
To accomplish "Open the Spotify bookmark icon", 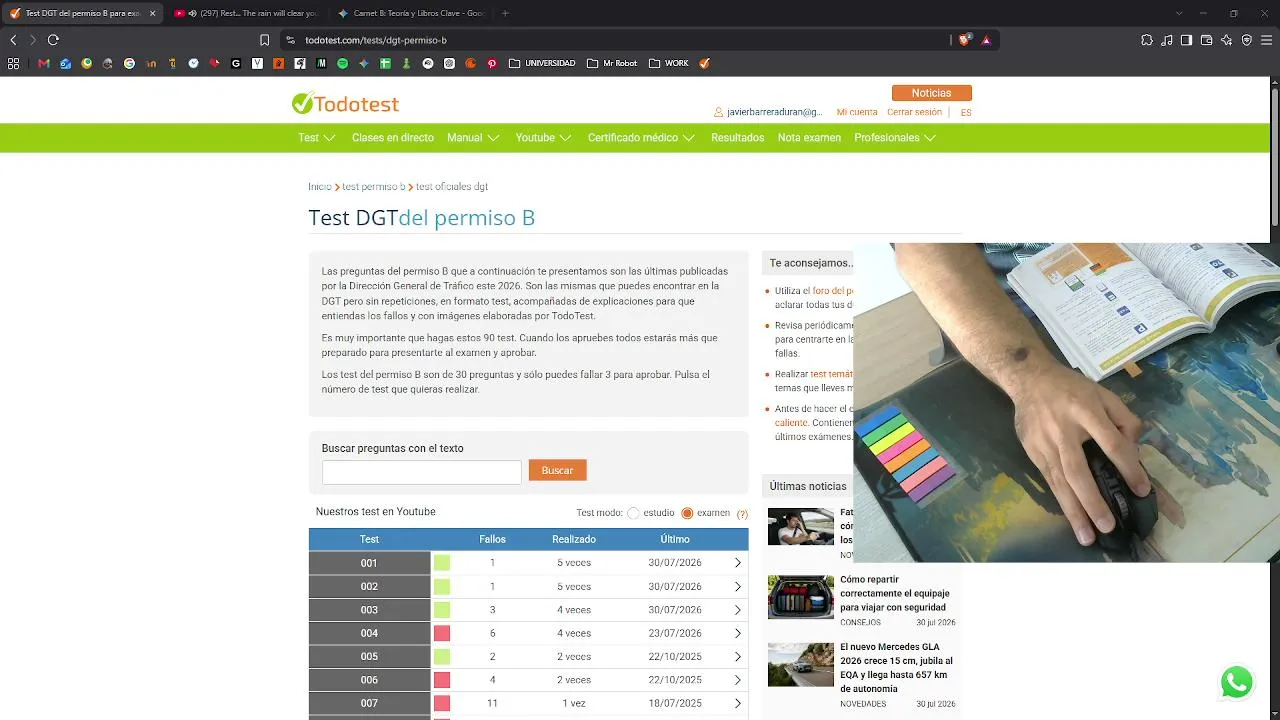I will click(342, 63).
